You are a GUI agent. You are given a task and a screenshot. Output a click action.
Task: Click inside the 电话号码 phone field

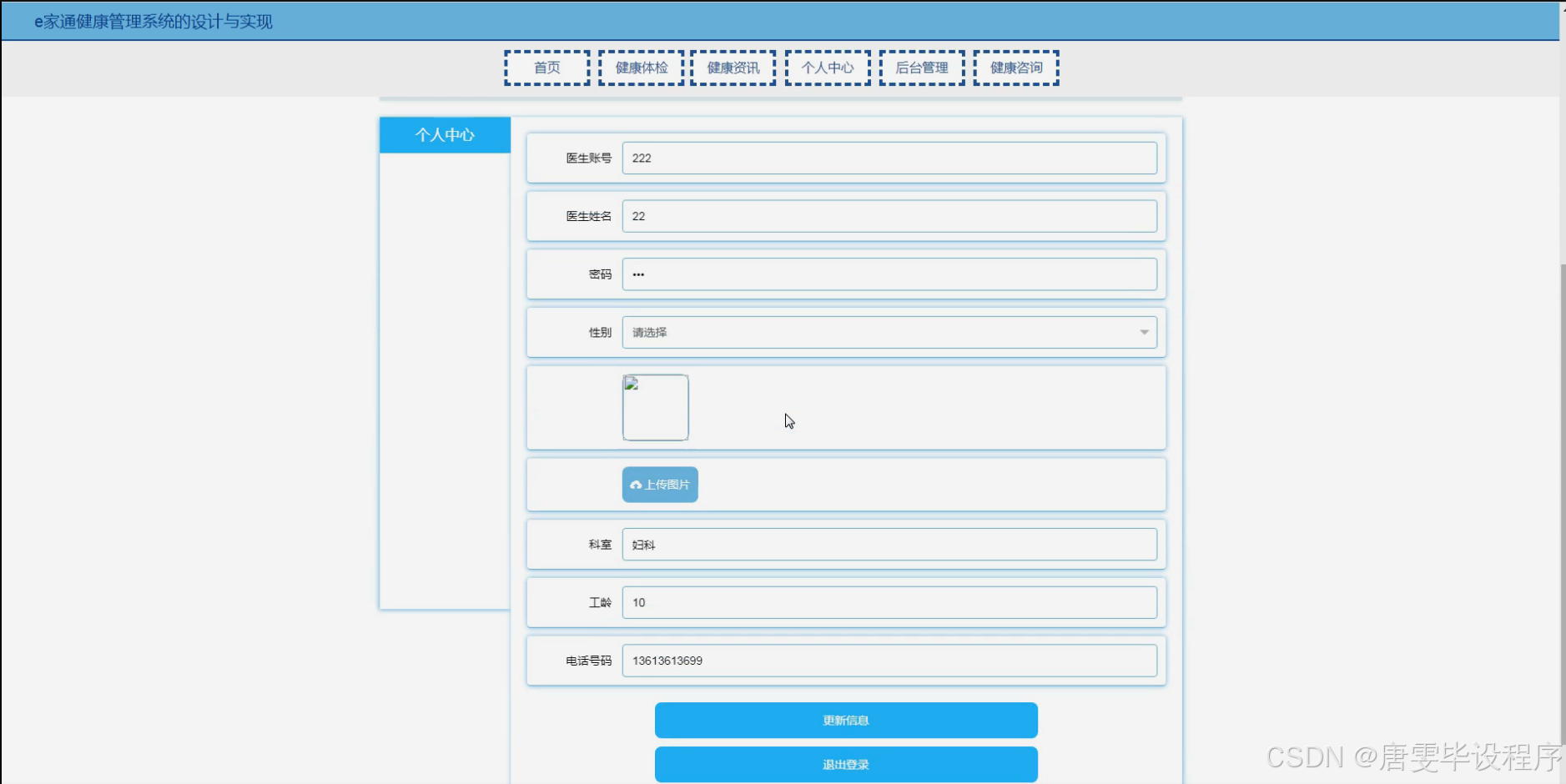point(889,660)
